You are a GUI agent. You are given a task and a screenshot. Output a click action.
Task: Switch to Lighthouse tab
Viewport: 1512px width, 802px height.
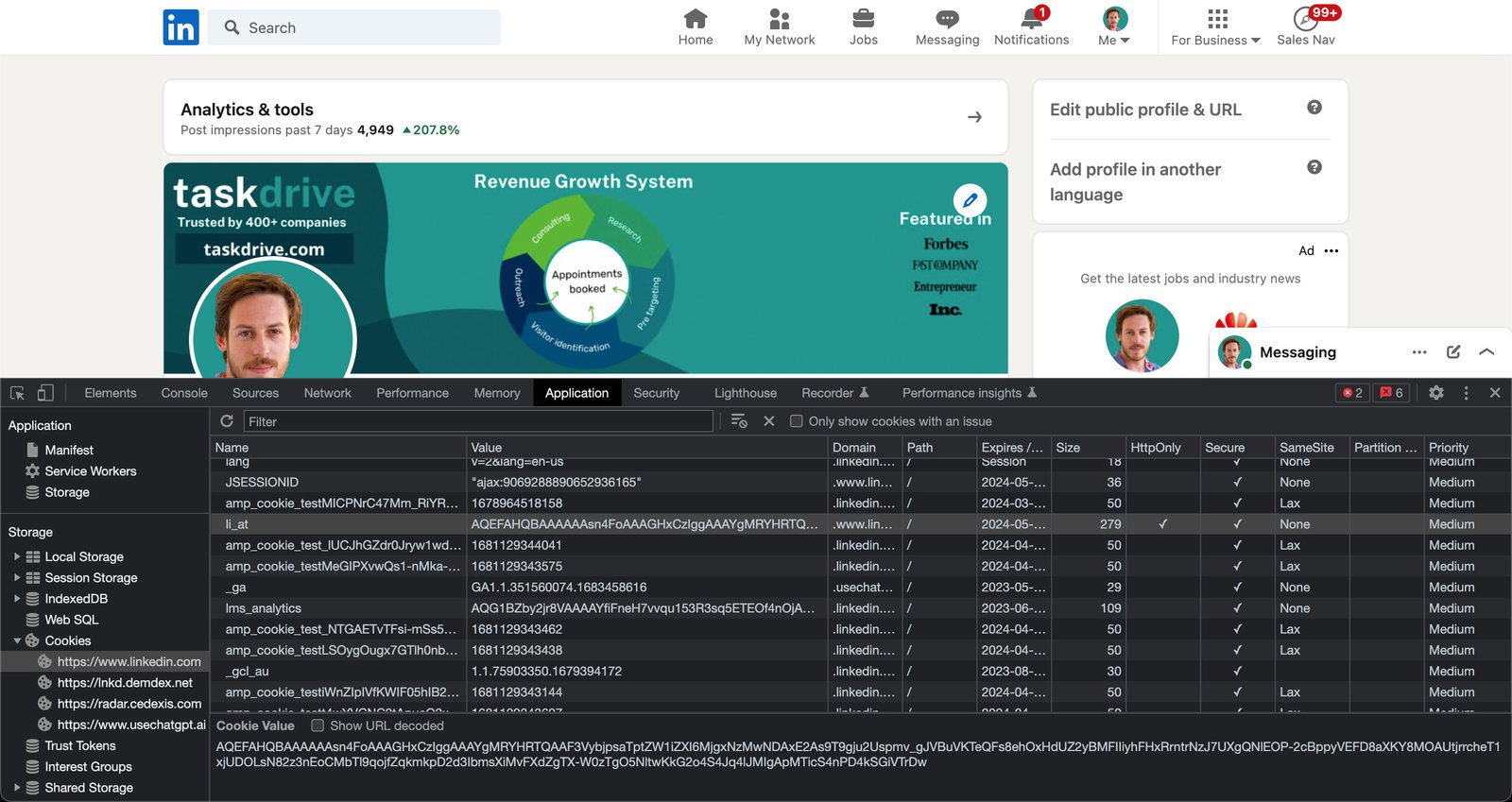[746, 393]
